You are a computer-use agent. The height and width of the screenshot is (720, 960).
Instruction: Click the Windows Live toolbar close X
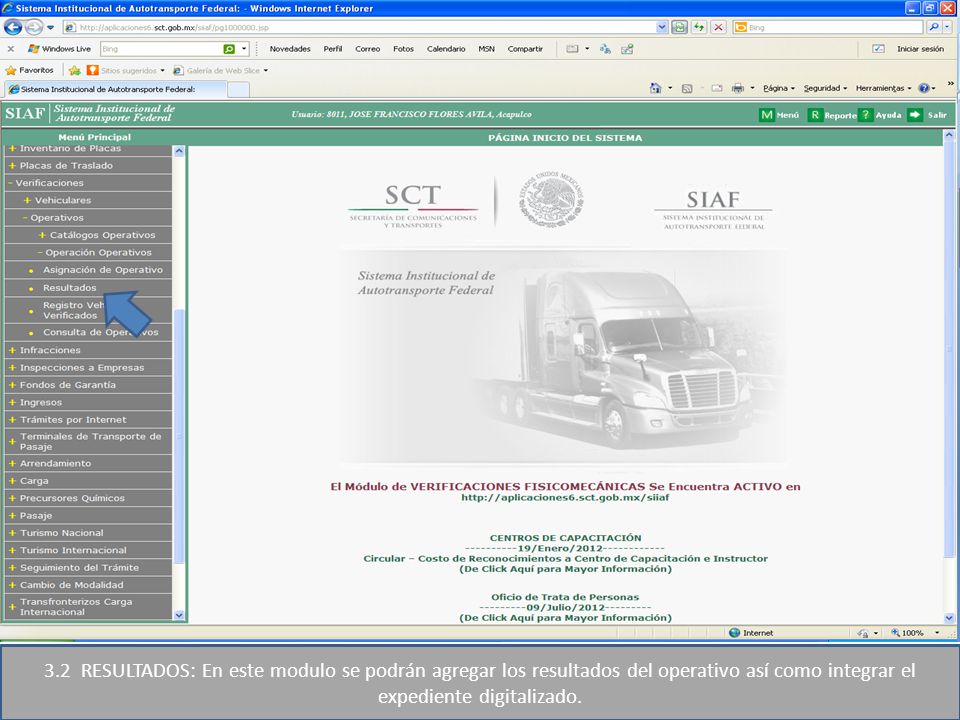pos(10,49)
